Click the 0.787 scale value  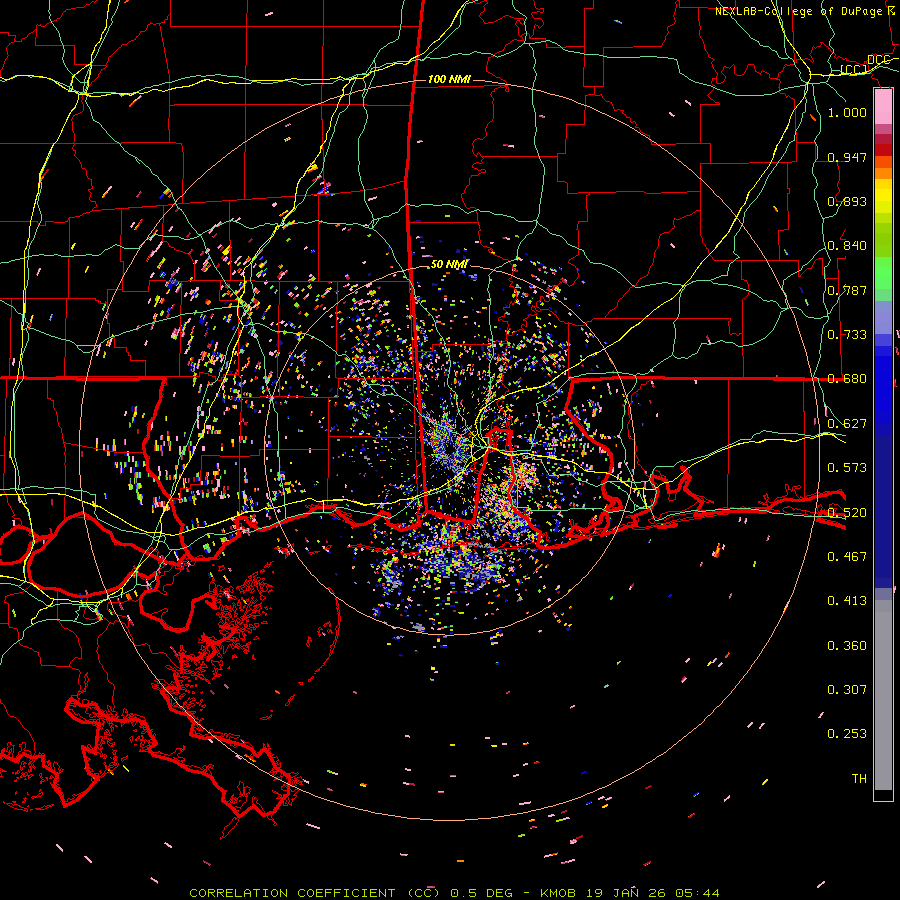[x=847, y=290]
